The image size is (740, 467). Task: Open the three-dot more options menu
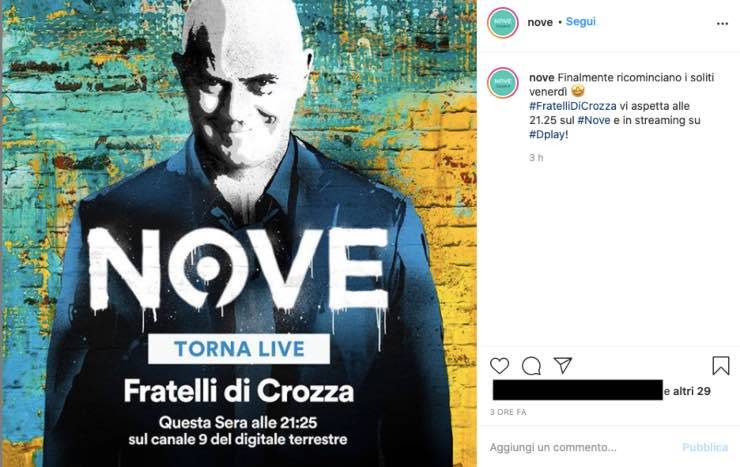[x=722, y=24]
